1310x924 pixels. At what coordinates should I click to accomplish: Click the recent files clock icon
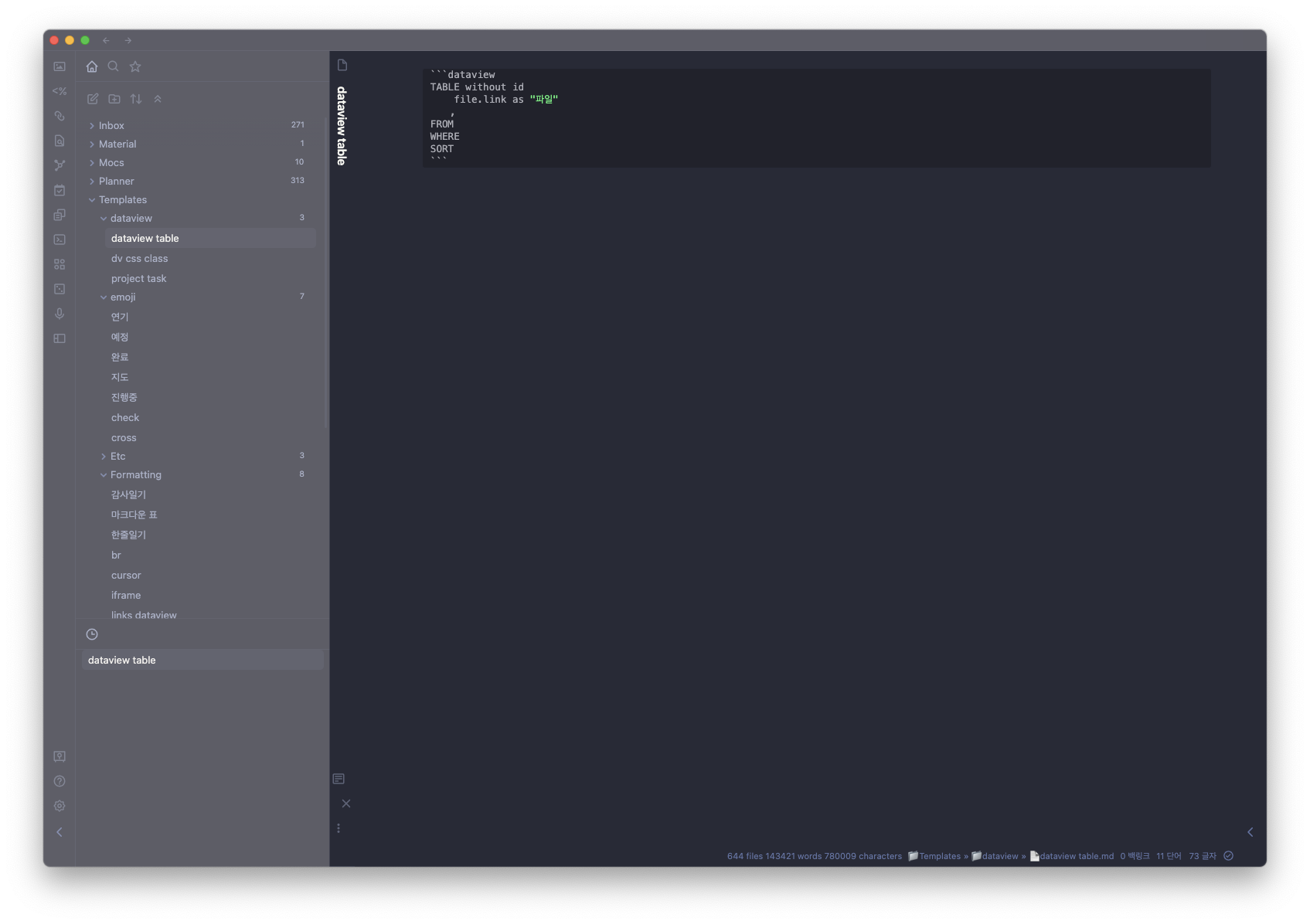pos(92,634)
